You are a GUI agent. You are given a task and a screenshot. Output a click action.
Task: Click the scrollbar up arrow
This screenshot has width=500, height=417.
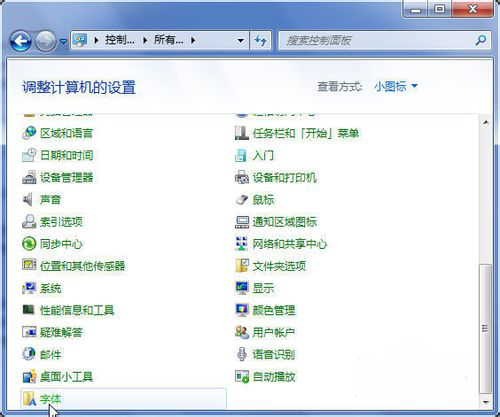coord(486,122)
